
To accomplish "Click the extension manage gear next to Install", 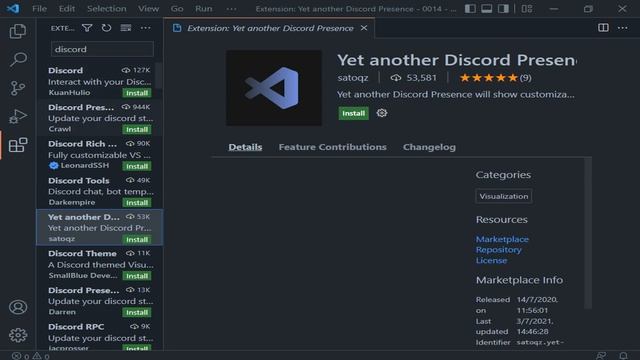I will 382,113.
